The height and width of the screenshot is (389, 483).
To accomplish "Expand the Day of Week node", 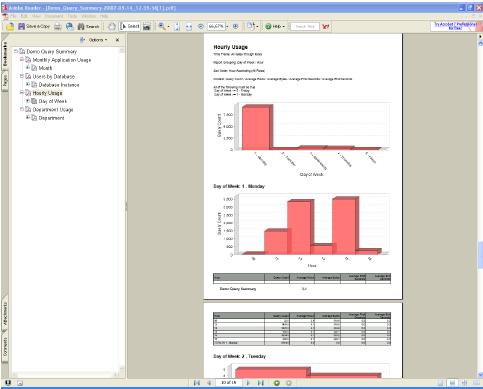I will tap(28, 101).
